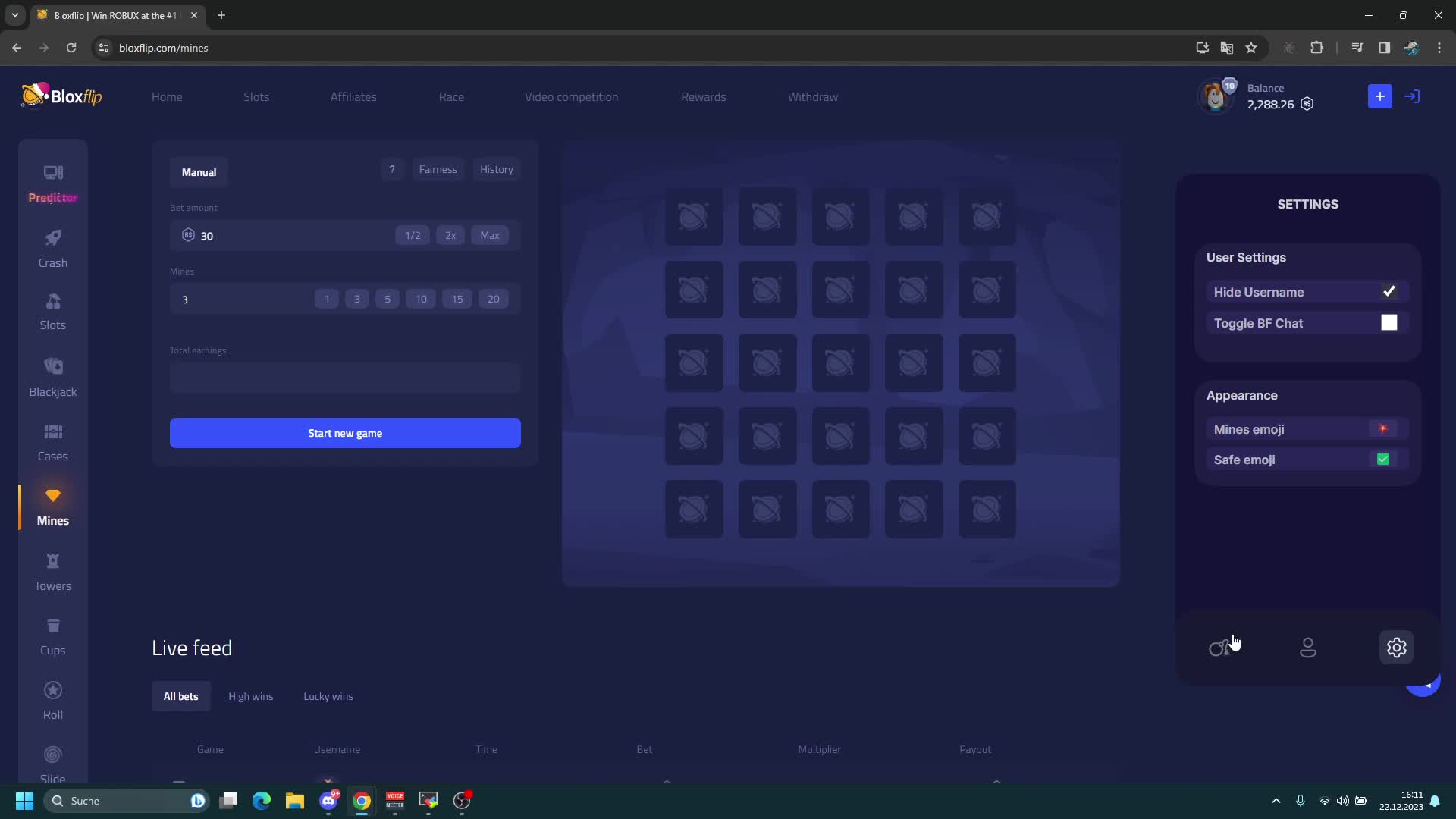Image resolution: width=1456 pixels, height=819 pixels.
Task: Open the Rewards menu item
Action: pyautogui.click(x=703, y=97)
